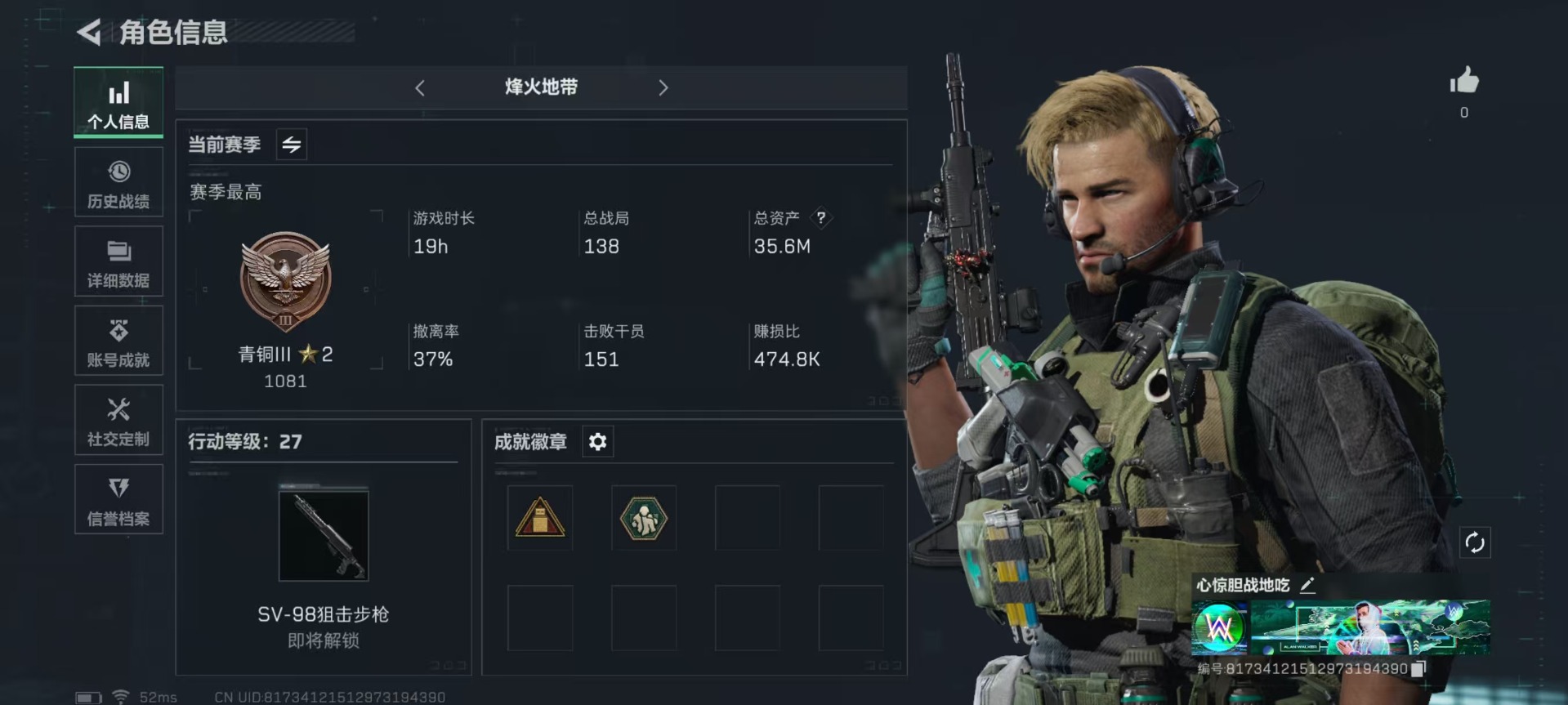The image size is (1568, 705).
Task: Toggle season view with the swap arrows icon
Action: (x=292, y=145)
